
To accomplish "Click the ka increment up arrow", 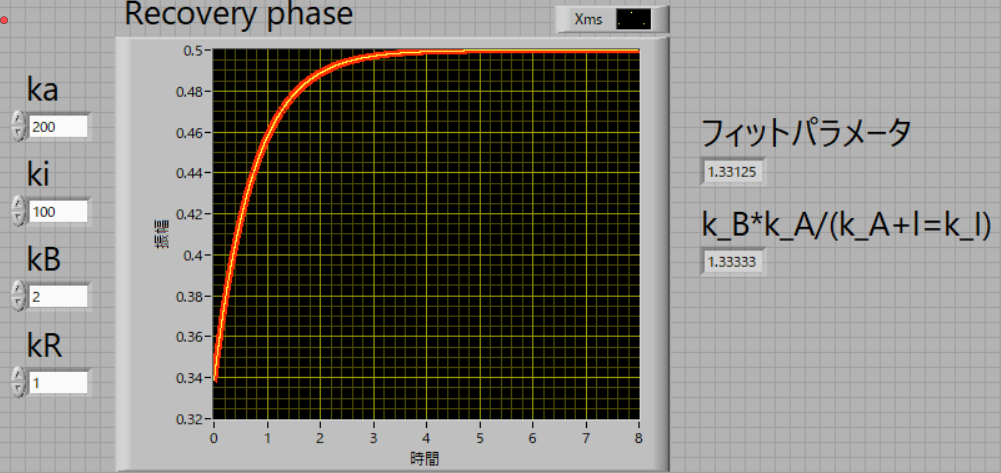I will click(18, 120).
